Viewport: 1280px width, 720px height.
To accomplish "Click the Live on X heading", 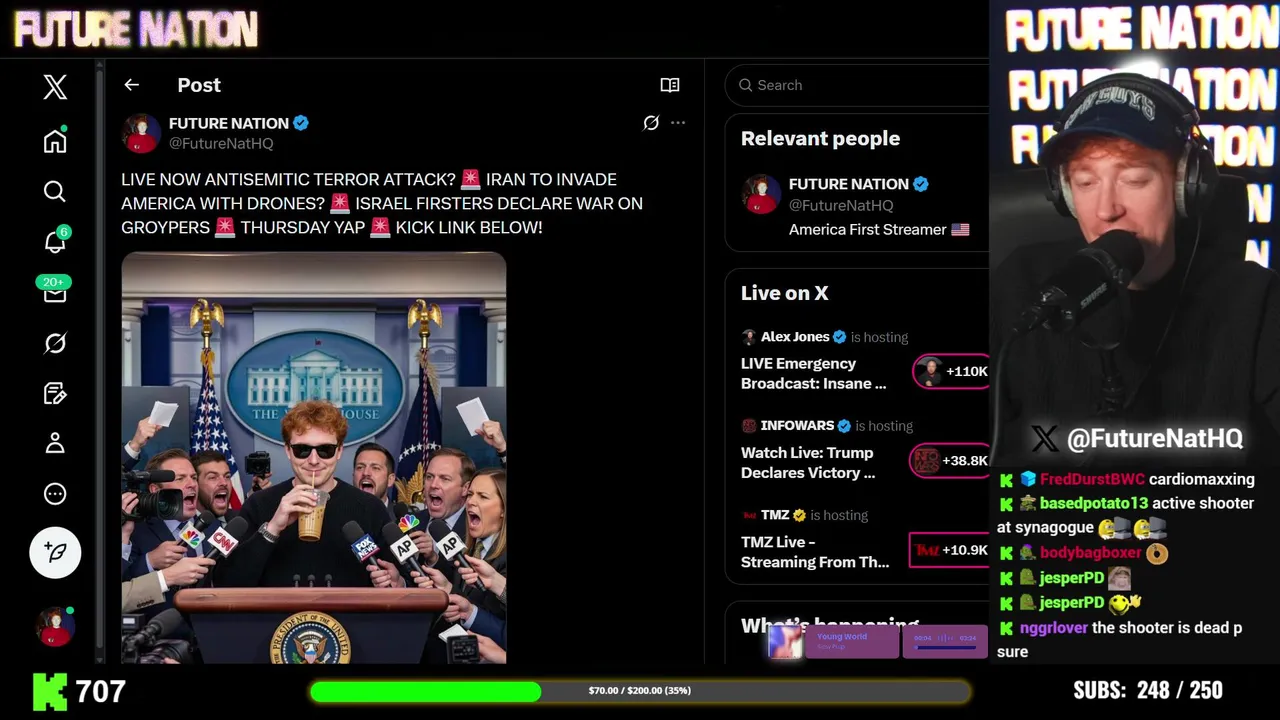I will click(785, 293).
